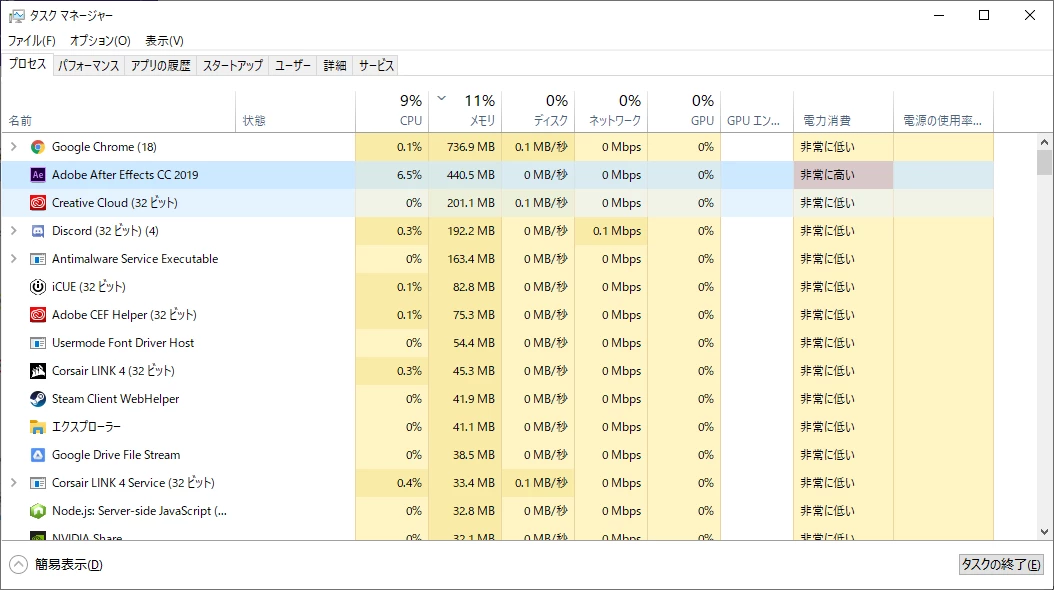Viewport: 1054px width, 590px height.
Task: Click the Discord process icon
Action: [38, 230]
